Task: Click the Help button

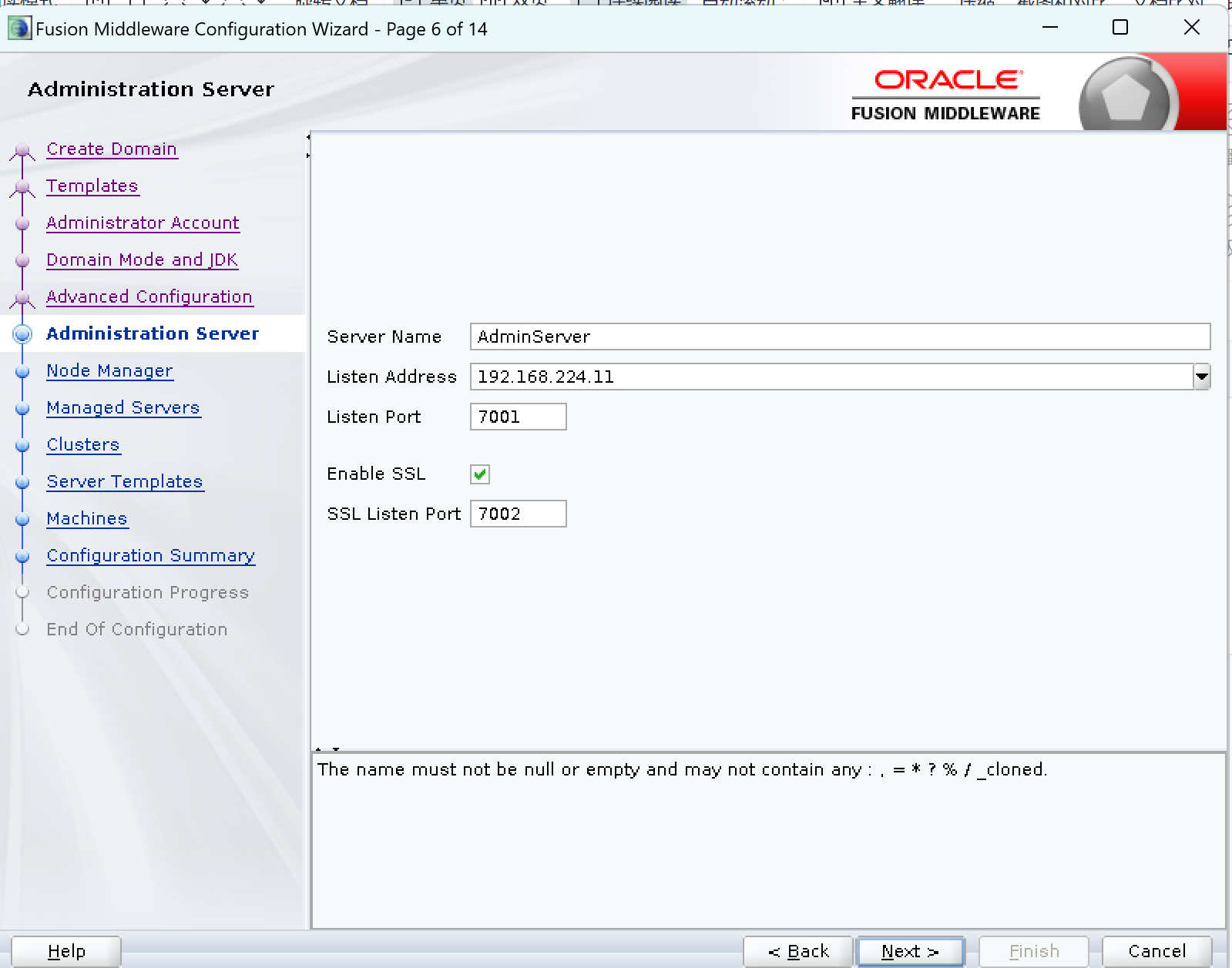Action: tap(66, 951)
